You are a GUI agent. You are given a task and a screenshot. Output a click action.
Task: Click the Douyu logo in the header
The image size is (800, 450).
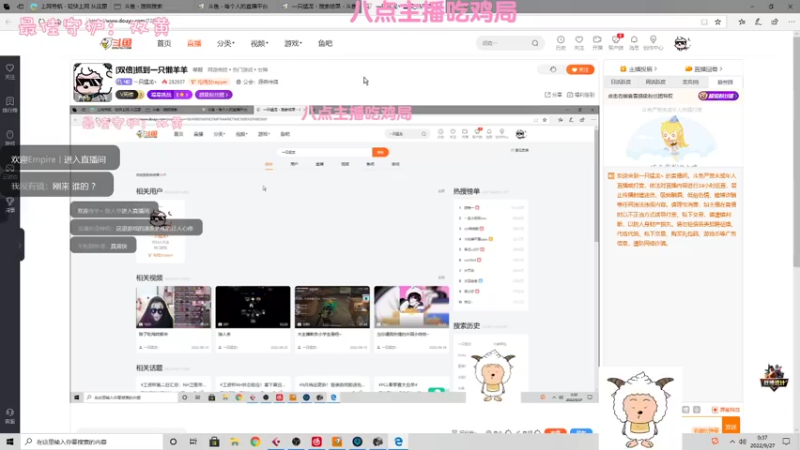click(116, 43)
